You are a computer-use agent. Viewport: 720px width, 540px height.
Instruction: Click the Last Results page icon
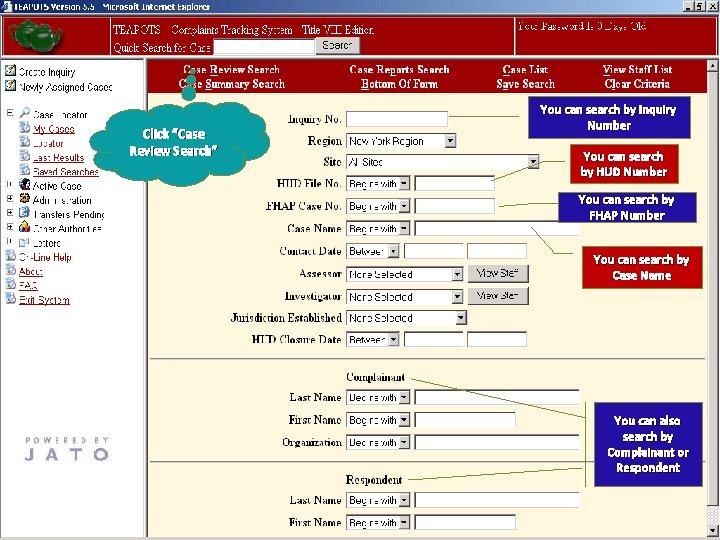pyautogui.click(x=25, y=156)
